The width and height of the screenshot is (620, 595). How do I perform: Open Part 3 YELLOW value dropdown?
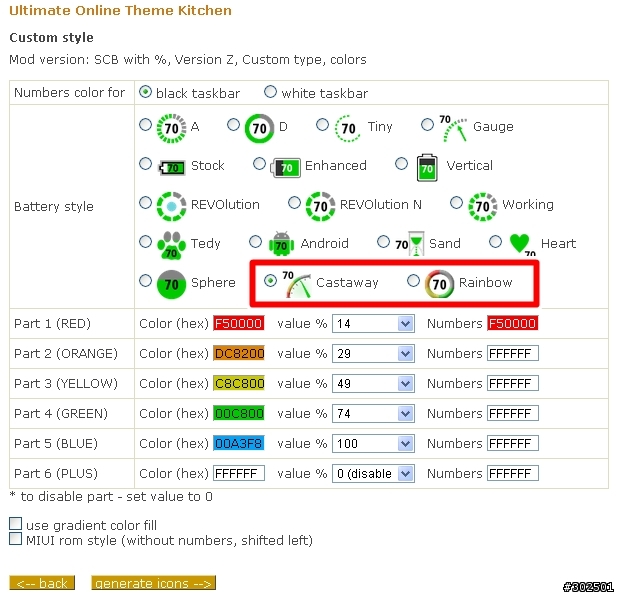[373, 384]
